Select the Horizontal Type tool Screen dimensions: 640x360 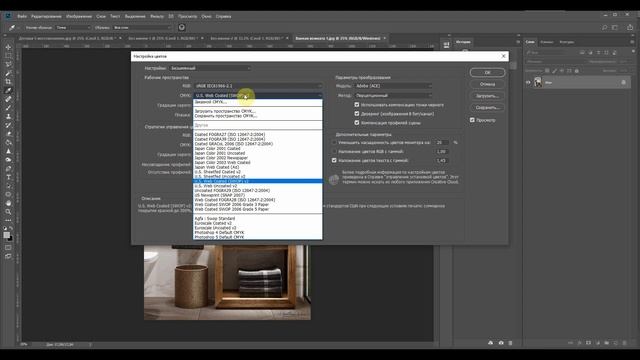click(8, 177)
